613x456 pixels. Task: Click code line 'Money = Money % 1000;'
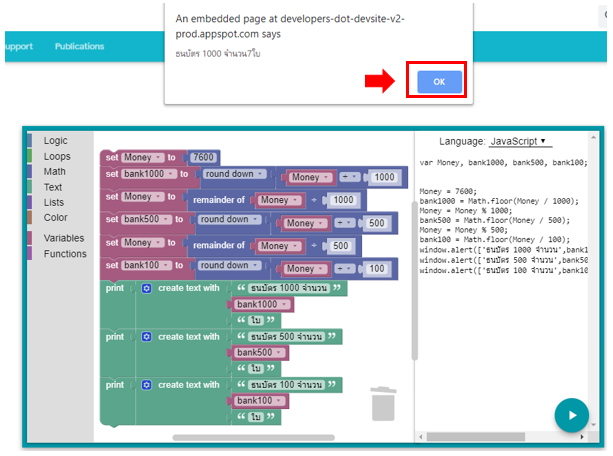465,210
